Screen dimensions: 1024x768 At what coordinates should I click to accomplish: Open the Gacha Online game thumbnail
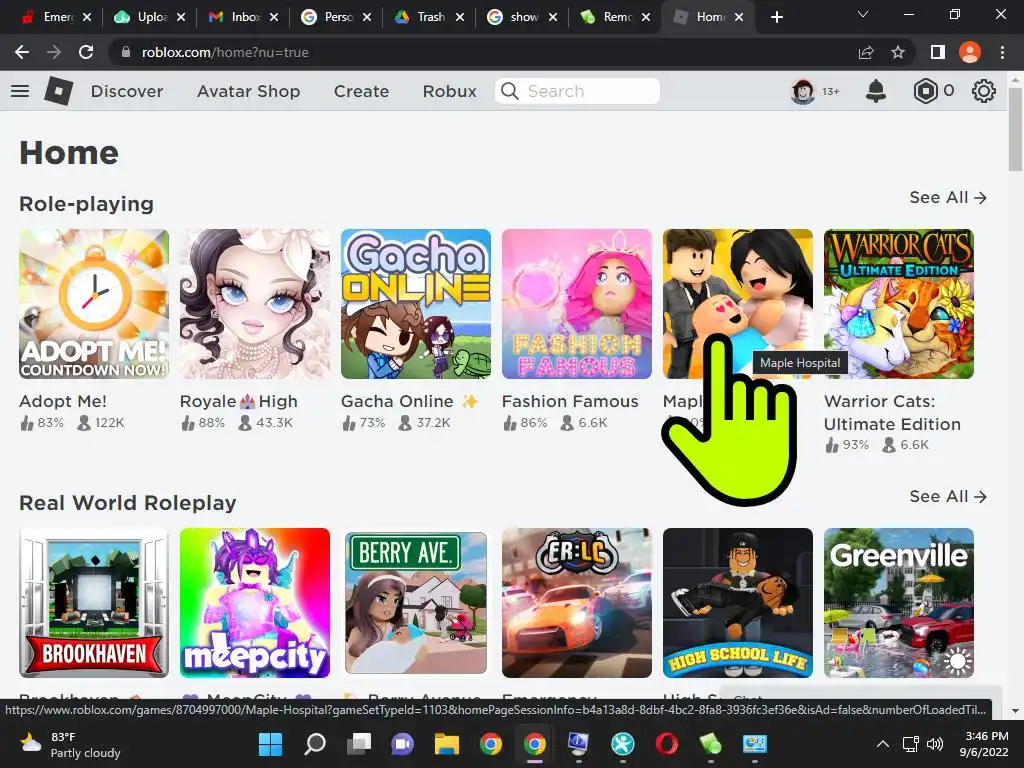pyautogui.click(x=416, y=304)
